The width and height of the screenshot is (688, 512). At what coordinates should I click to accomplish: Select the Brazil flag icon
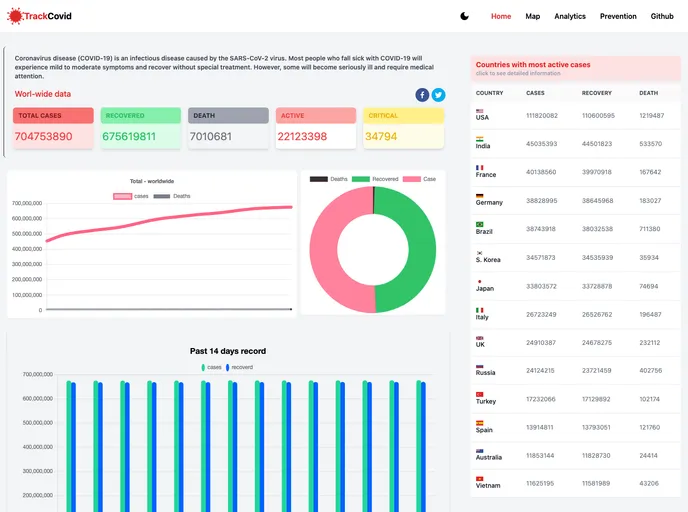(x=480, y=224)
